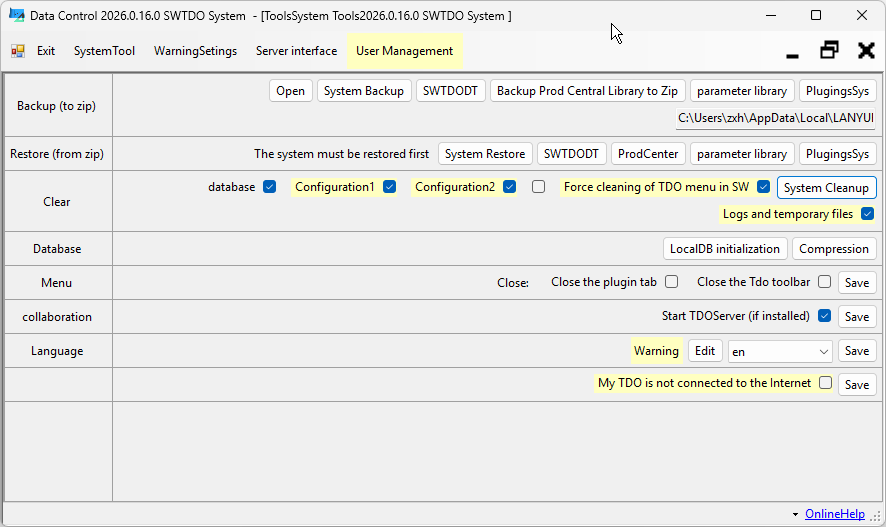Viewport: 886px width, 527px height.
Task: Click the Data Control app title icon
Action: 16,15
